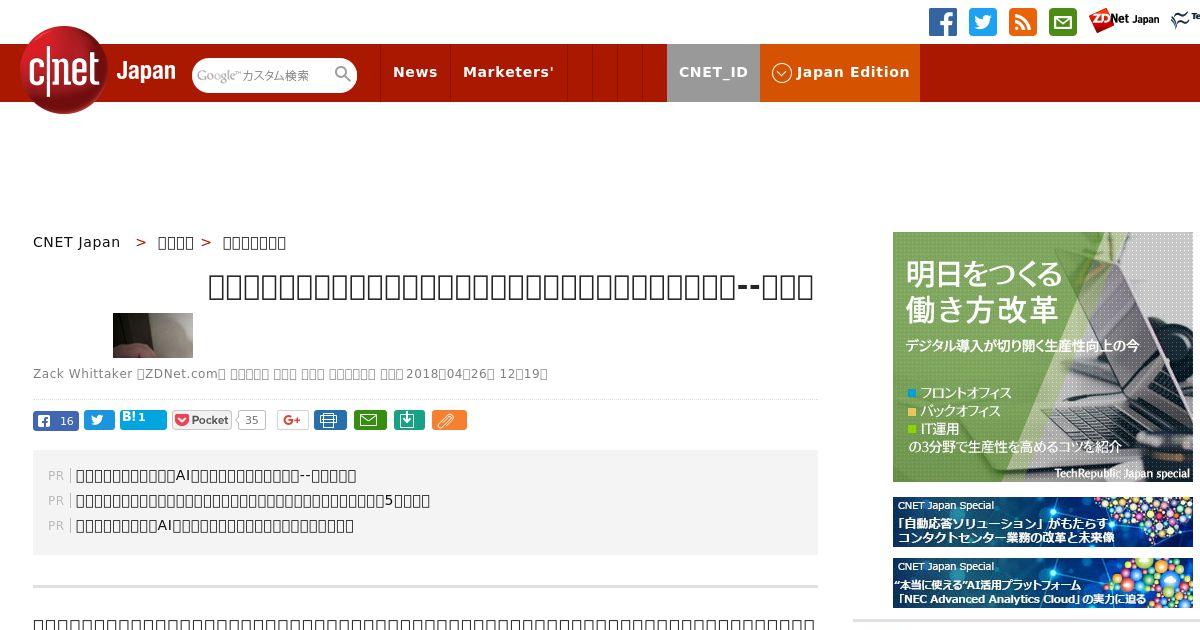
Task: Email the article with envelope icon
Action: pyautogui.click(x=370, y=420)
